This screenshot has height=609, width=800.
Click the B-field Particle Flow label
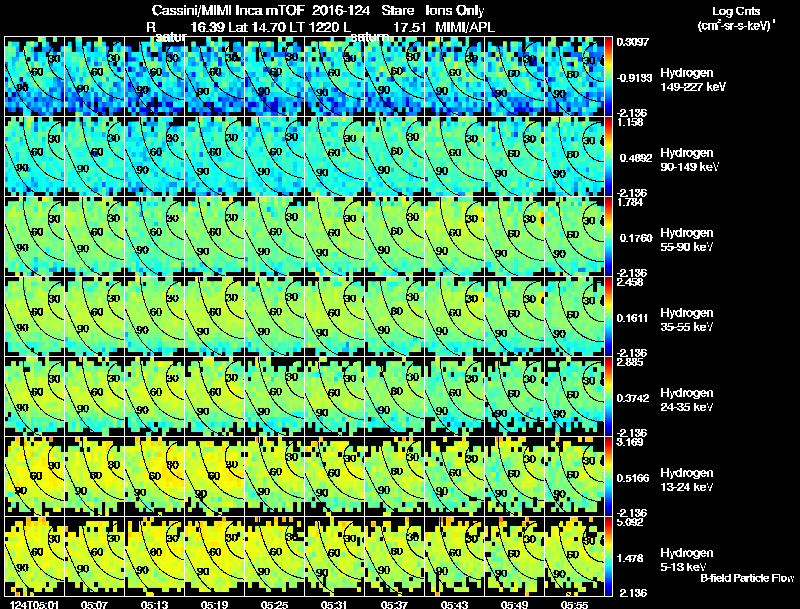coord(747,578)
